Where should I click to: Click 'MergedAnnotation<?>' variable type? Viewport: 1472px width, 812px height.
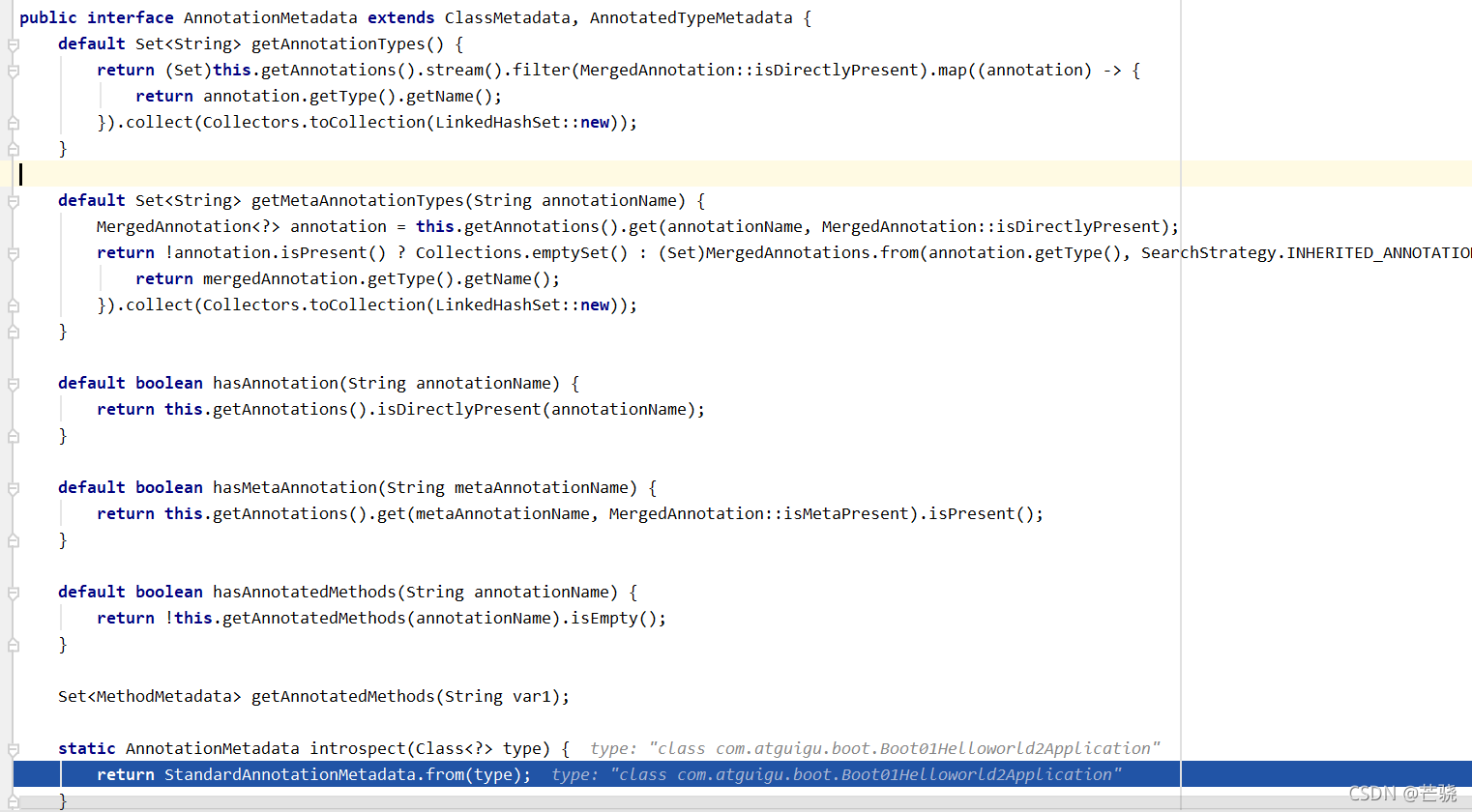189,226
